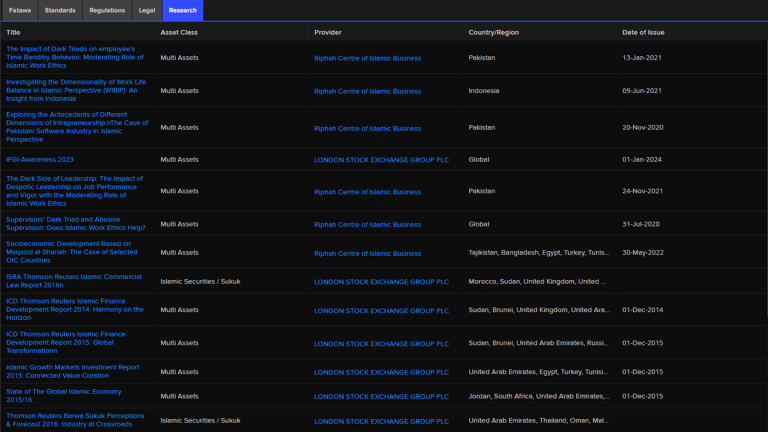Select the date 01-Dec-2014 cell

(643, 310)
